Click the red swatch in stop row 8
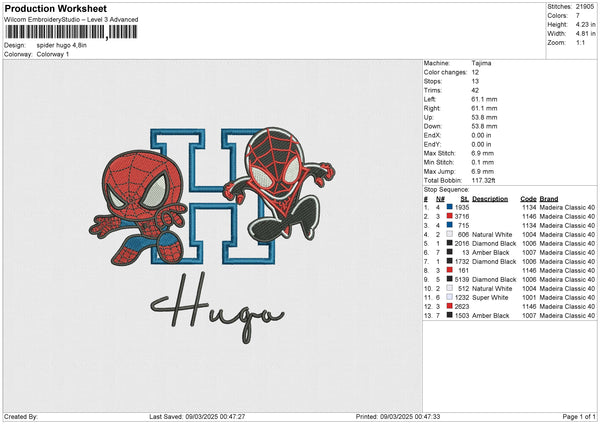 (450, 270)
